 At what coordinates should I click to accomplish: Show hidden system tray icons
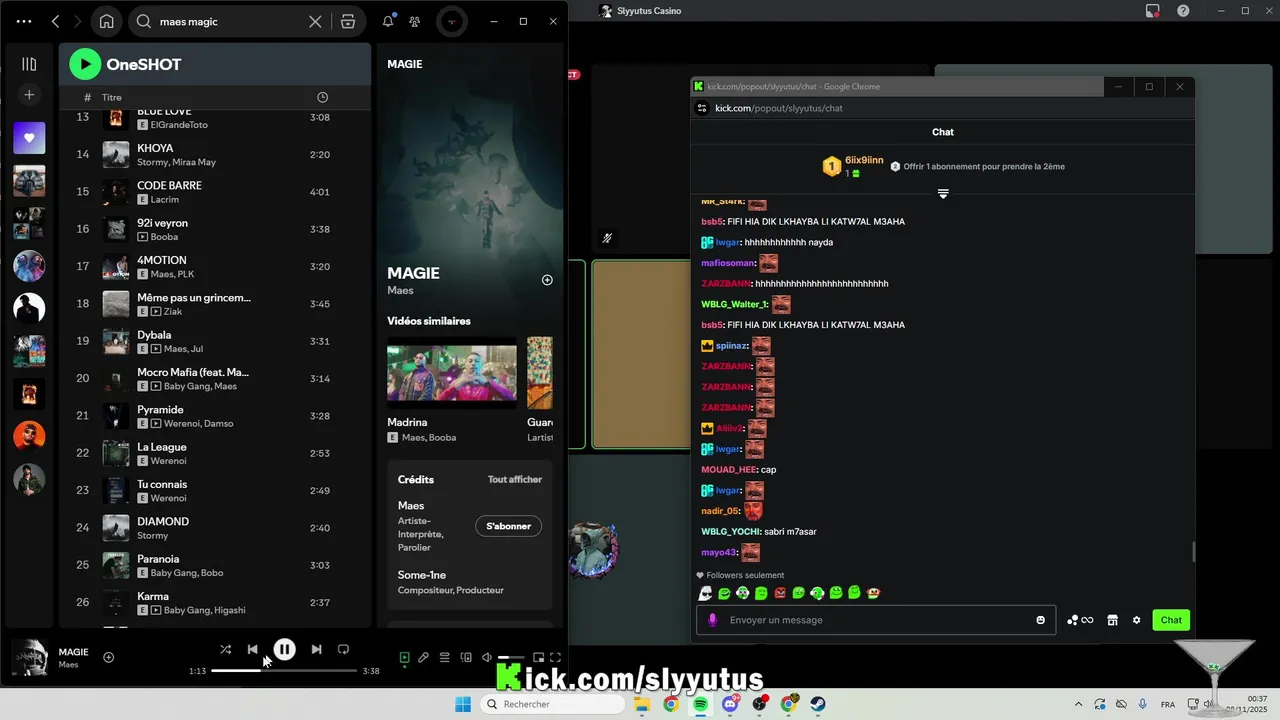(x=1078, y=704)
